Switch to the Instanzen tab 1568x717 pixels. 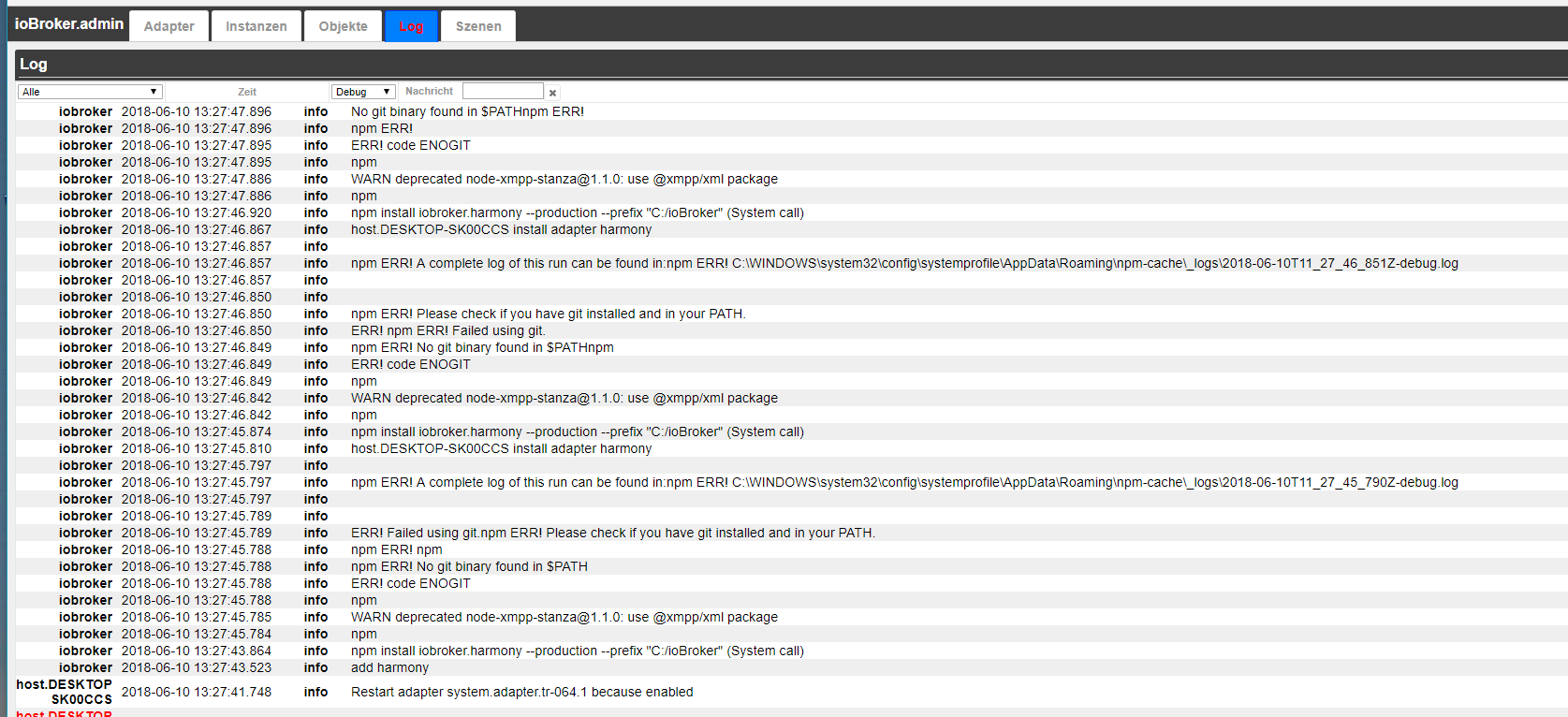256,26
